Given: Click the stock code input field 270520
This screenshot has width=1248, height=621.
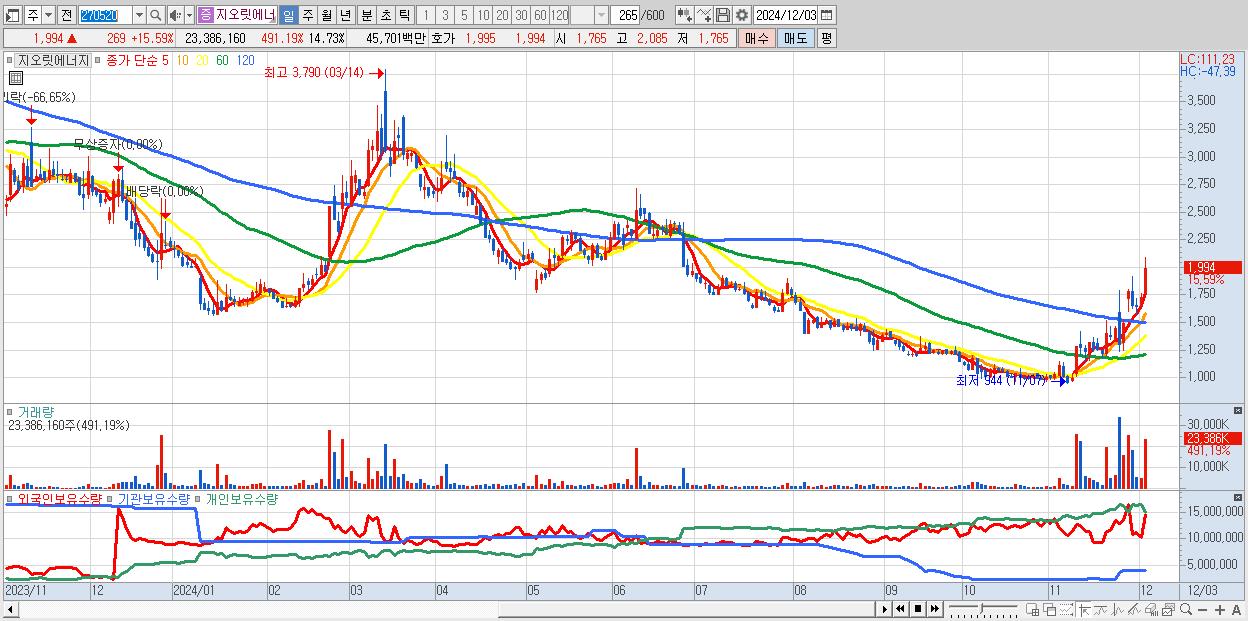Looking at the screenshot, I should click(105, 15).
